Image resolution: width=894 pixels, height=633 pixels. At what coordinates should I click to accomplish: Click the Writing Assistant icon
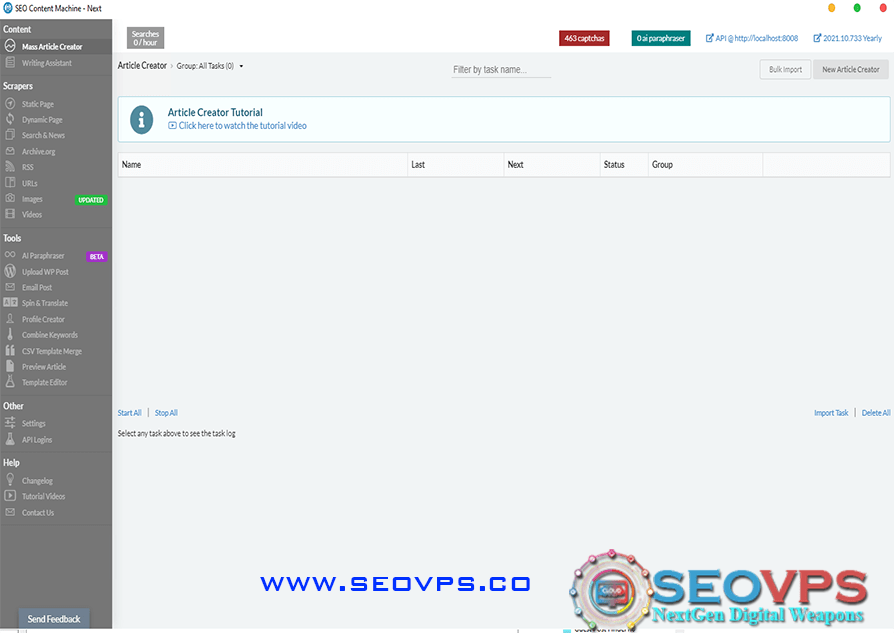(10, 62)
